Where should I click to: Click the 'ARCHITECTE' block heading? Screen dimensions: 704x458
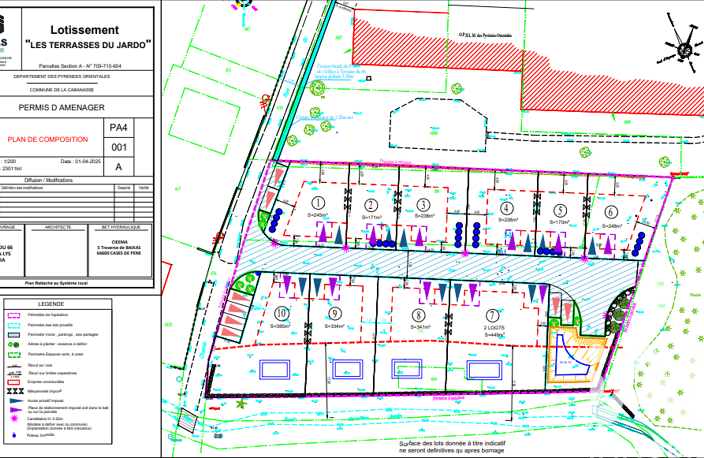pyautogui.click(x=57, y=227)
